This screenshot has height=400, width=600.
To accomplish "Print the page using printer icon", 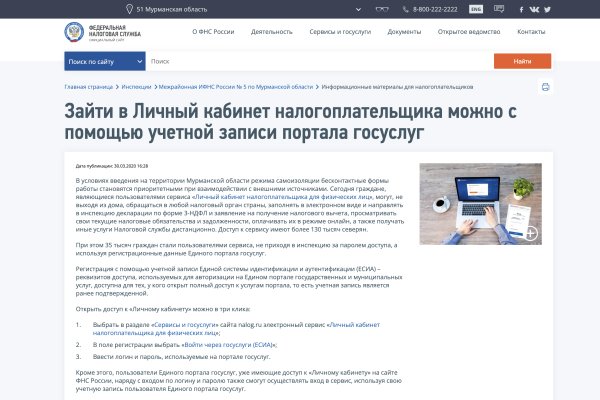I will (x=545, y=87).
